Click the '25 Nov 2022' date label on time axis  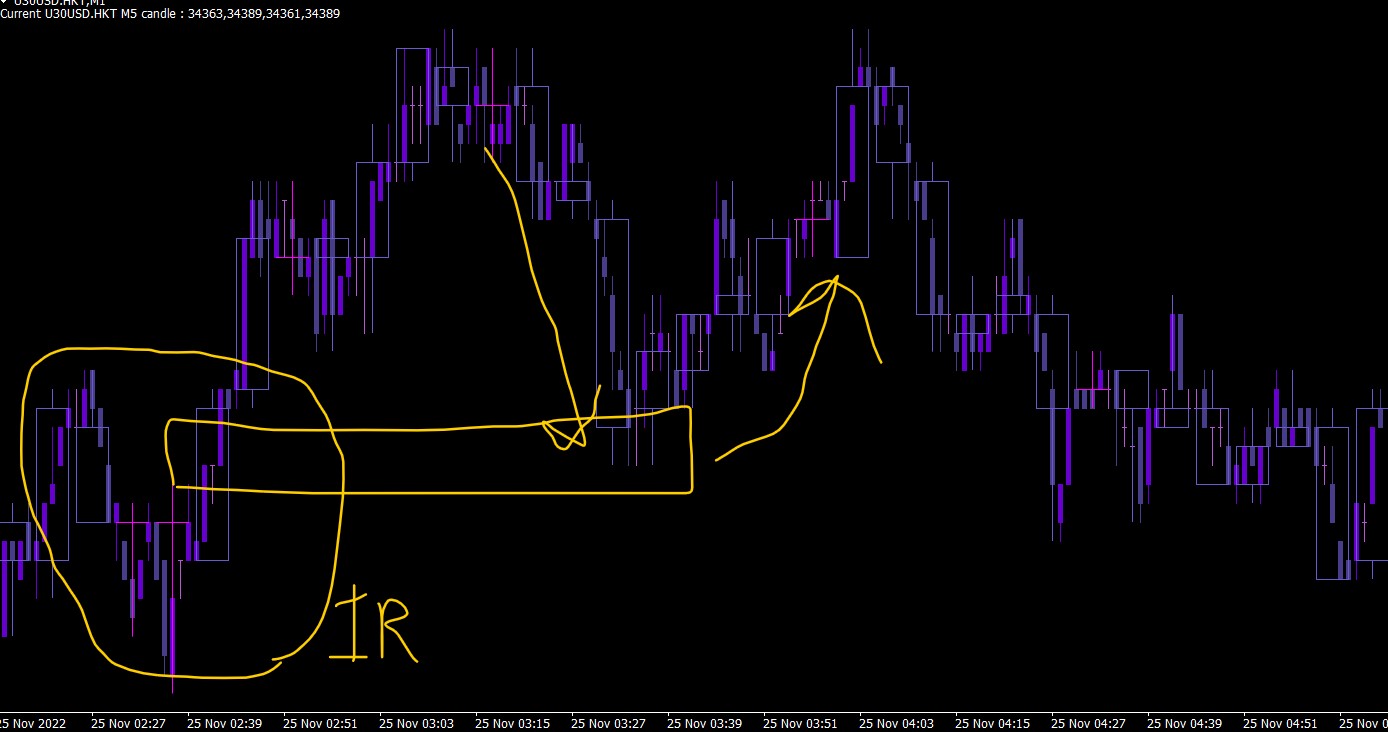(x=33, y=723)
